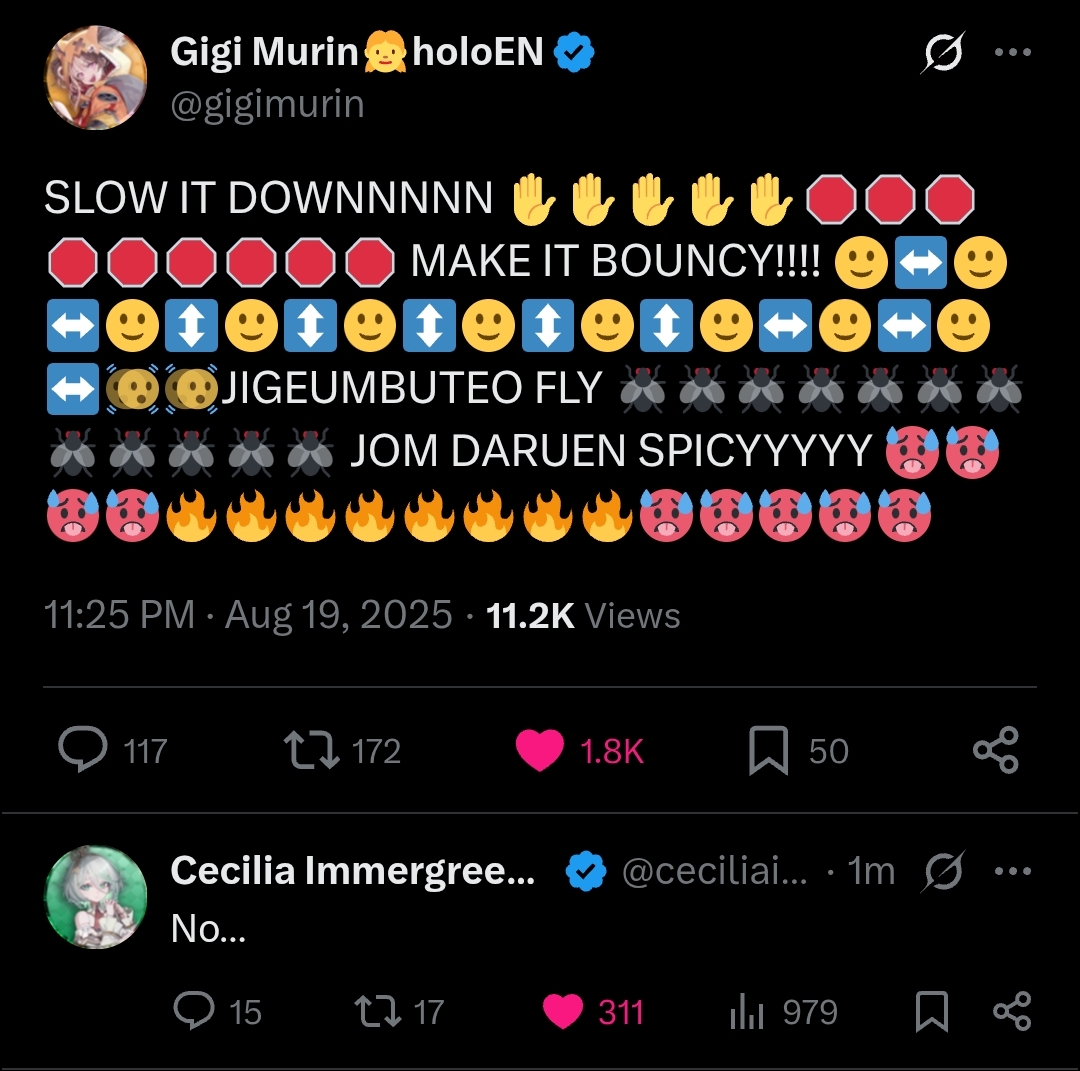Image resolution: width=1080 pixels, height=1071 pixels.
Task: Bookmark Cecilia's reply
Action: point(931,1012)
